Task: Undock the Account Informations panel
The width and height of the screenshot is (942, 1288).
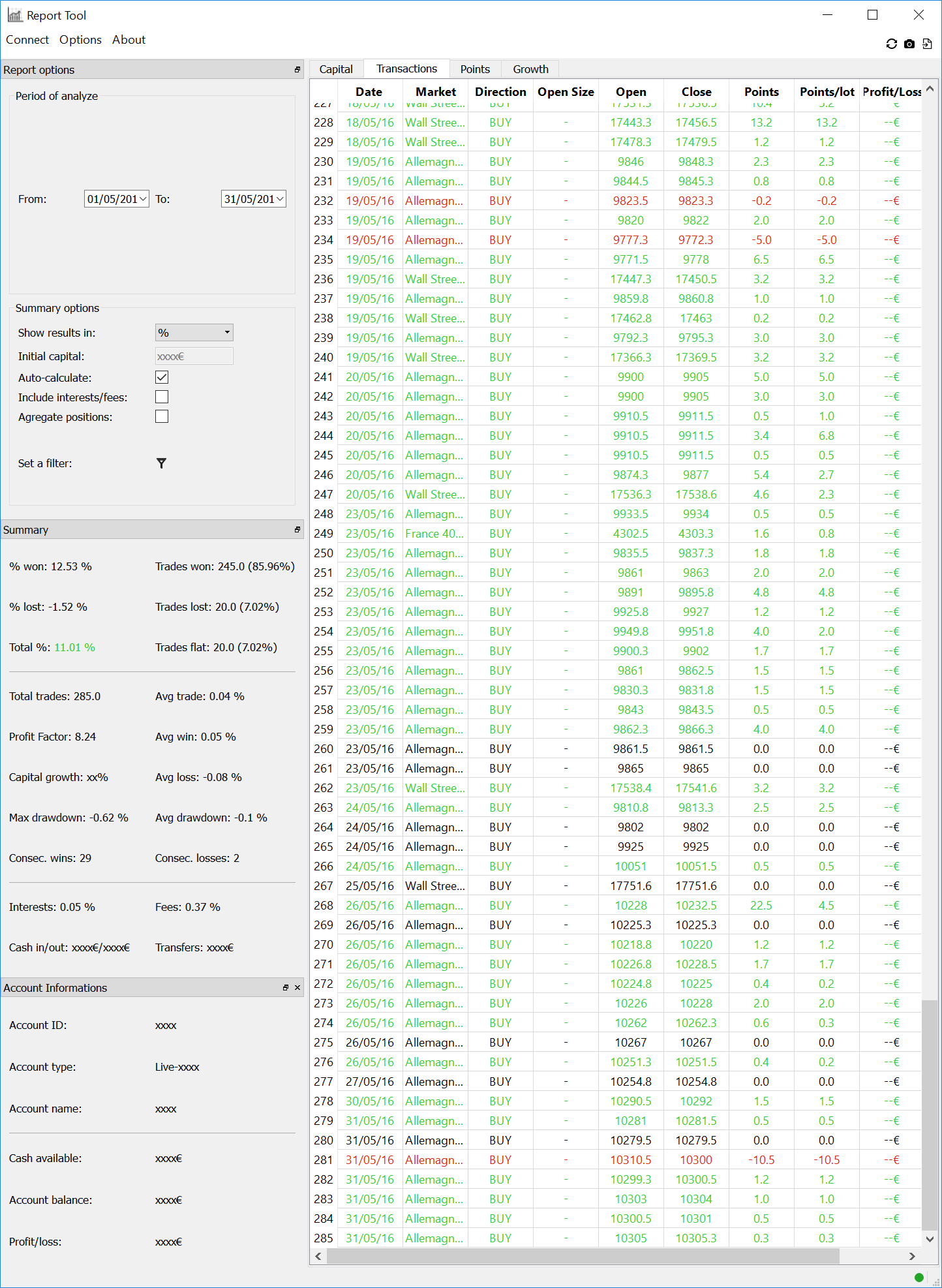Action: click(x=286, y=988)
